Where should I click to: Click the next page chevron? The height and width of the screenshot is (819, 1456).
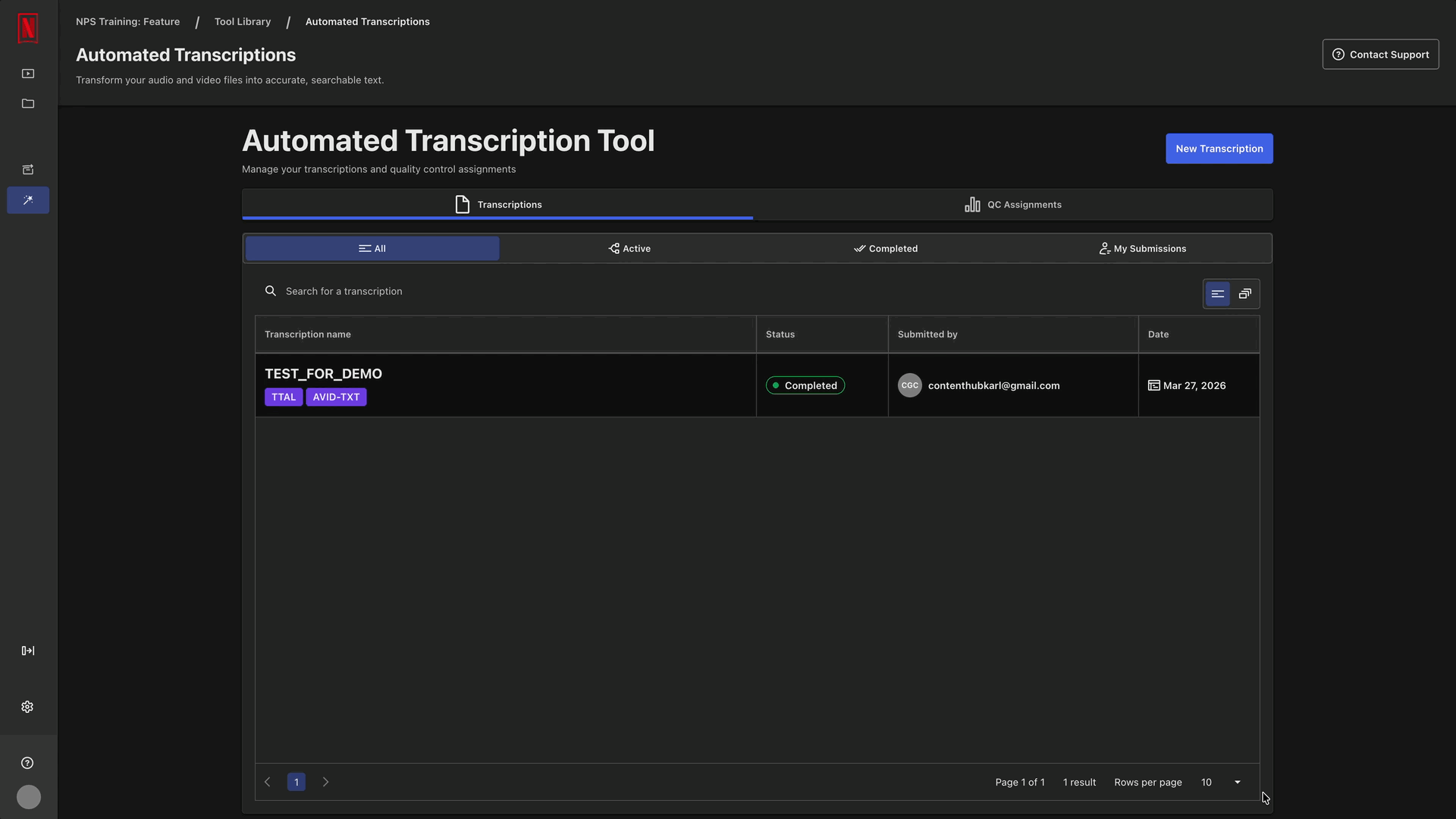pos(325,781)
